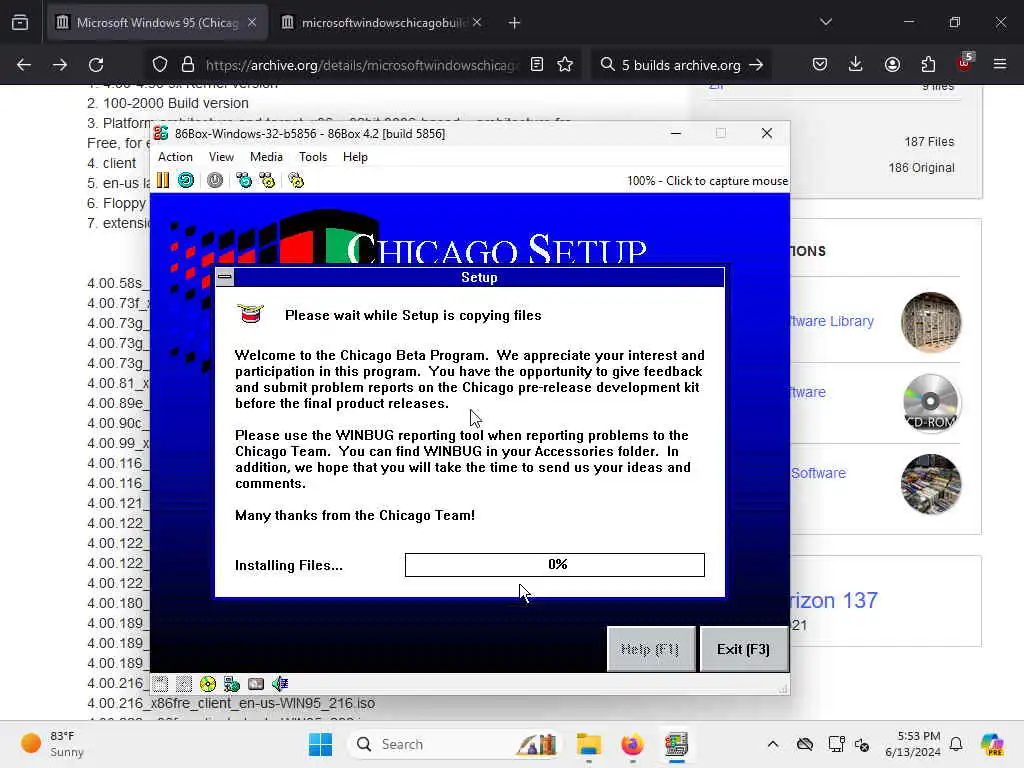Click the 86Box hard reset icon

[186, 180]
